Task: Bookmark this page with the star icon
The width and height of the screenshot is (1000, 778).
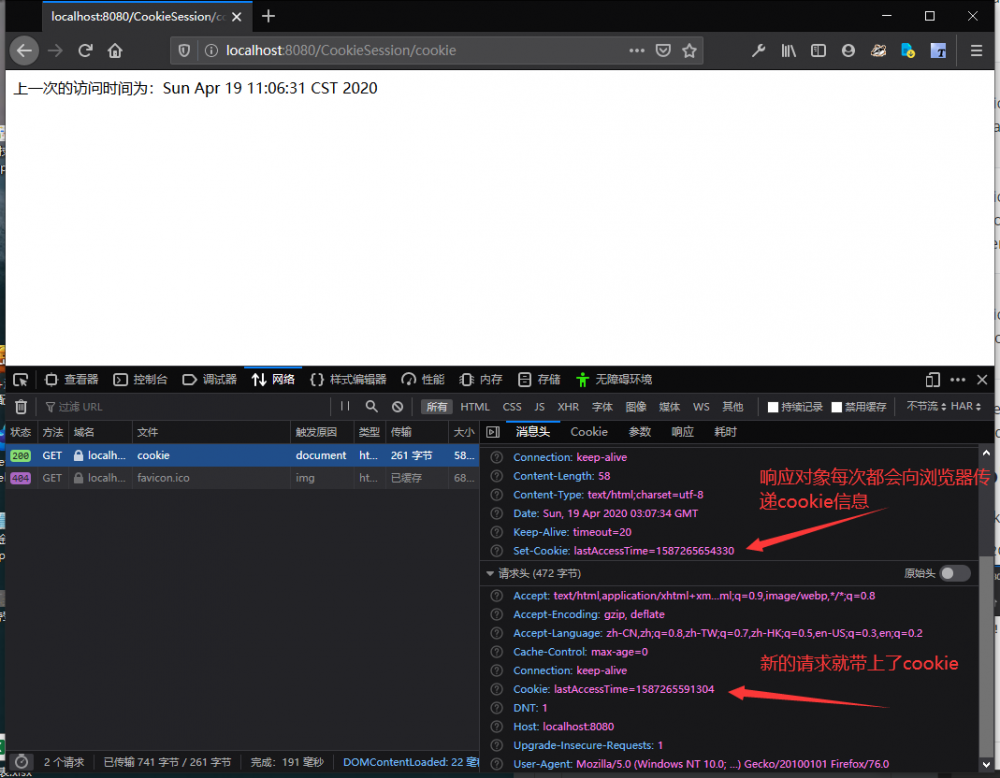Action: click(x=689, y=50)
